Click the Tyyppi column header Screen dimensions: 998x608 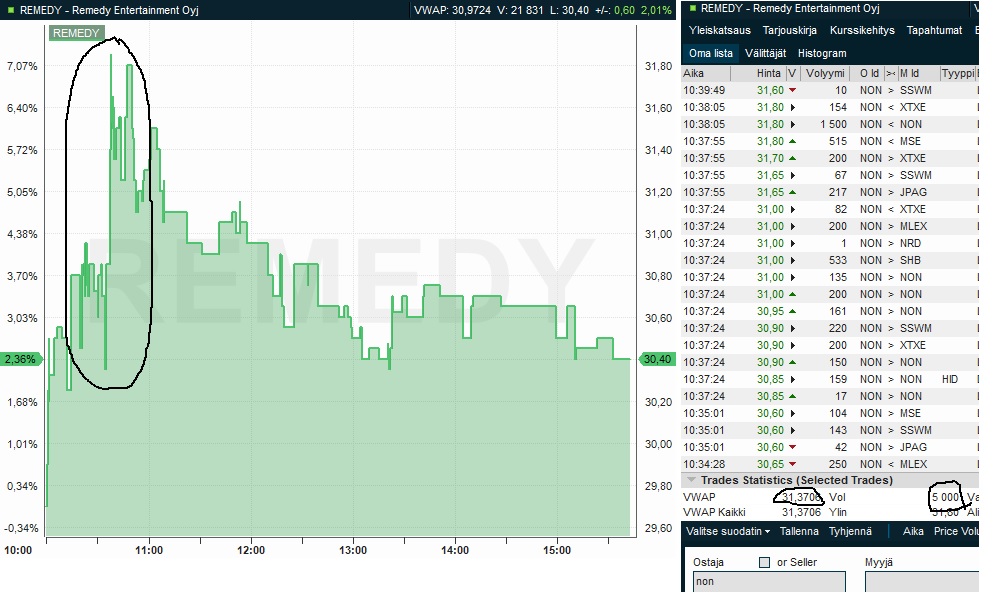[957, 73]
